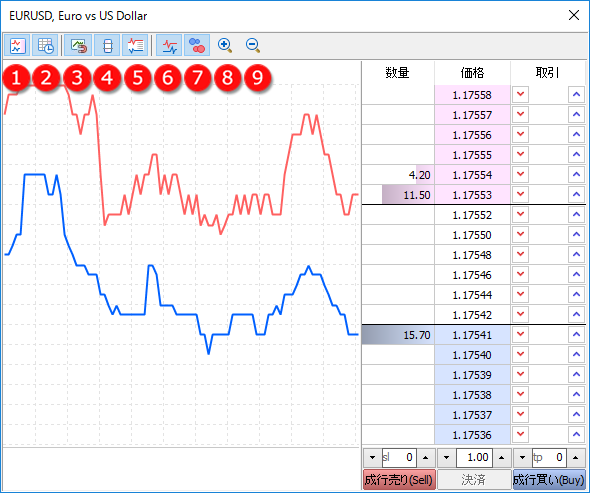
Task: Click the volume input field showing 1.00
Action: click(x=474, y=458)
